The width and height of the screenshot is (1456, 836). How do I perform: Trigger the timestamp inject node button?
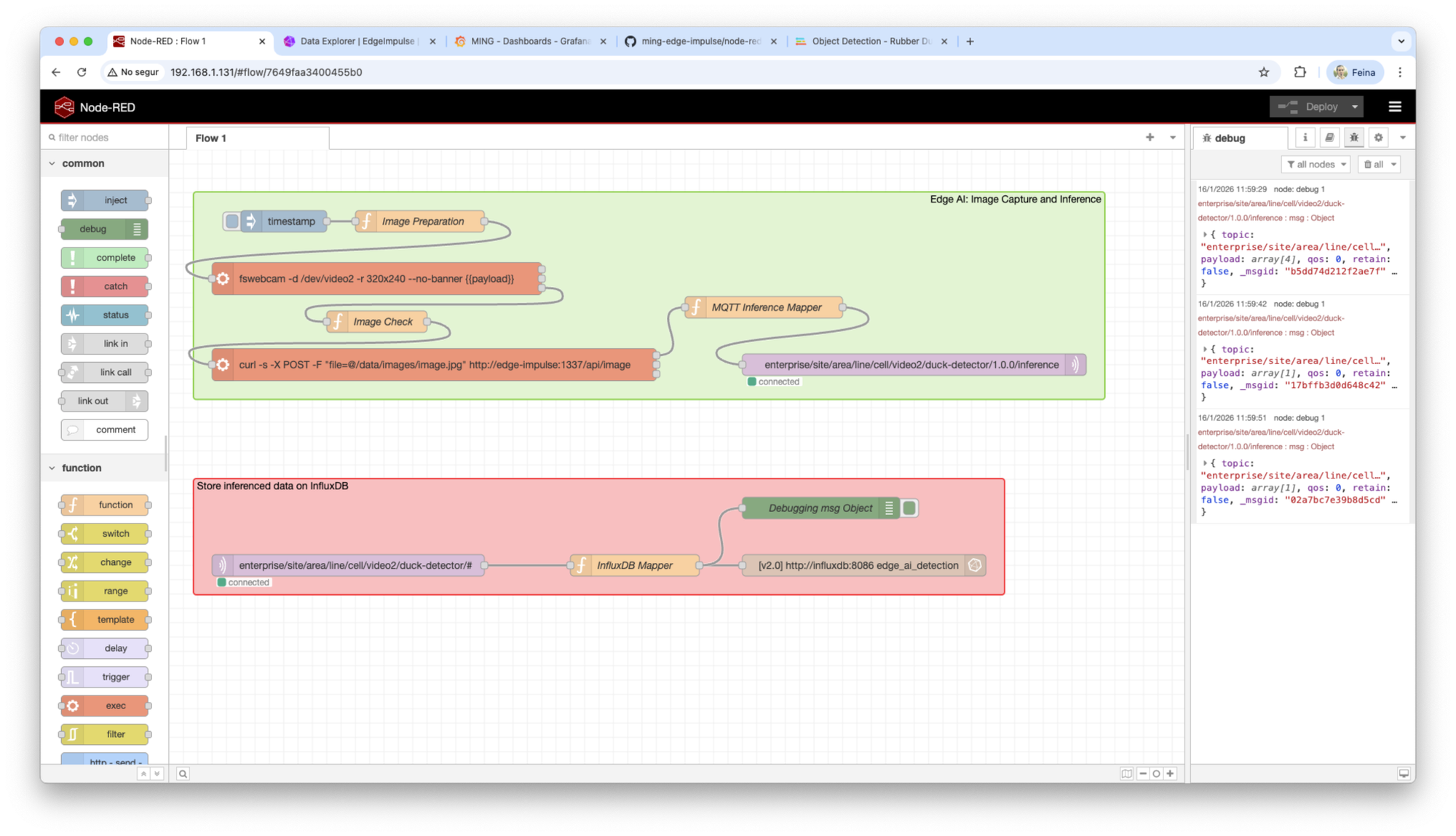(x=232, y=221)
